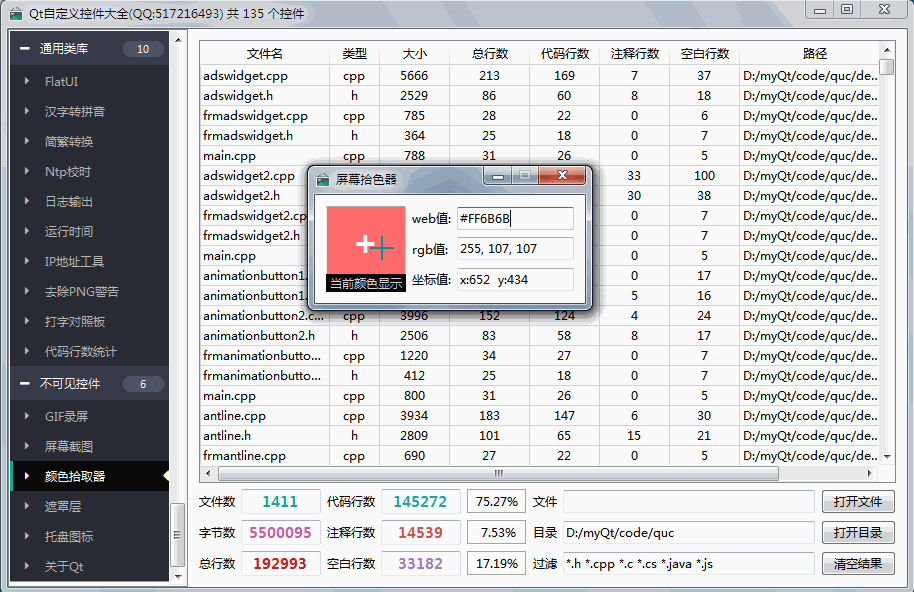This screenshot has height=592, width=914.
Task: Open the FlatUI sidebar item
Action: point(62,82)
